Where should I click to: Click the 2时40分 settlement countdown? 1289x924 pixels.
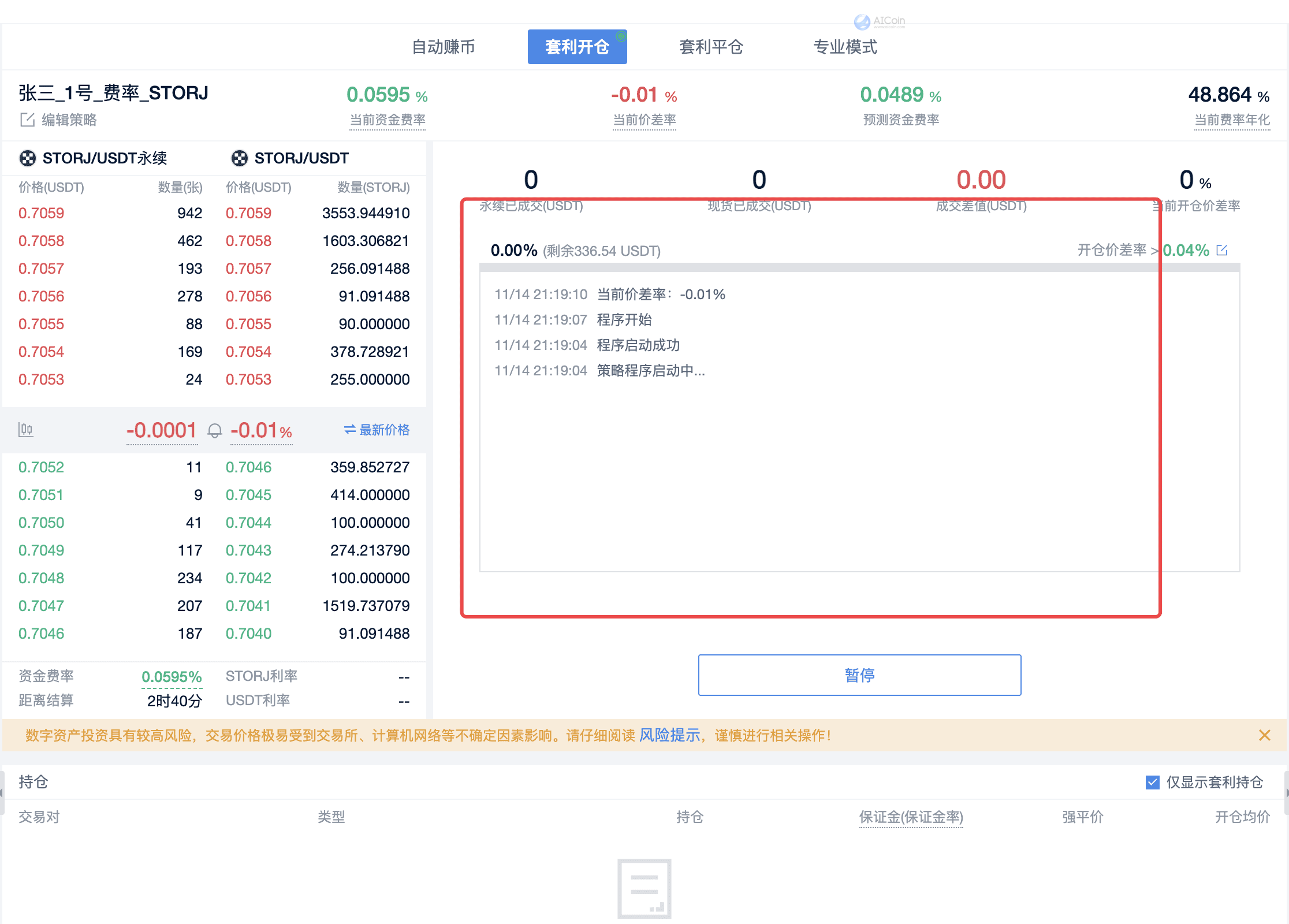click(174, 701)
